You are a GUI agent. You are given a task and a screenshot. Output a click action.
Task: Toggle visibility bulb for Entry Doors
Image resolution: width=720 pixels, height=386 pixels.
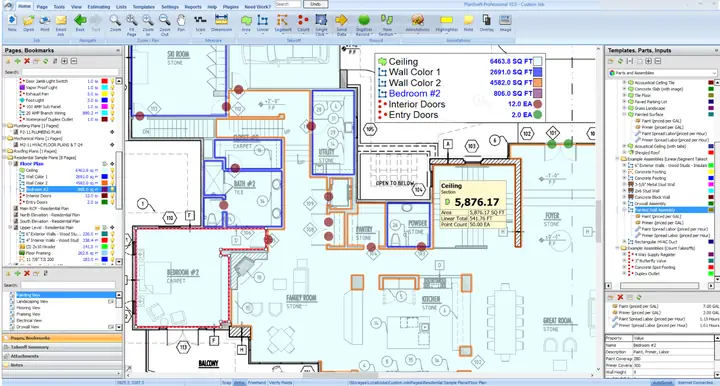point(112,202)
